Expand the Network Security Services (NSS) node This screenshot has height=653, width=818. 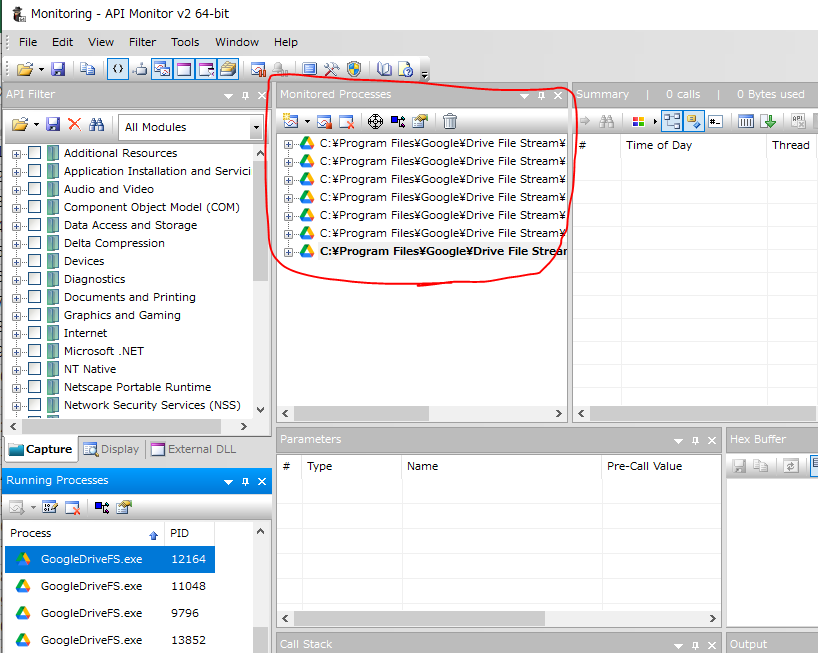click(x=16, y=406)
